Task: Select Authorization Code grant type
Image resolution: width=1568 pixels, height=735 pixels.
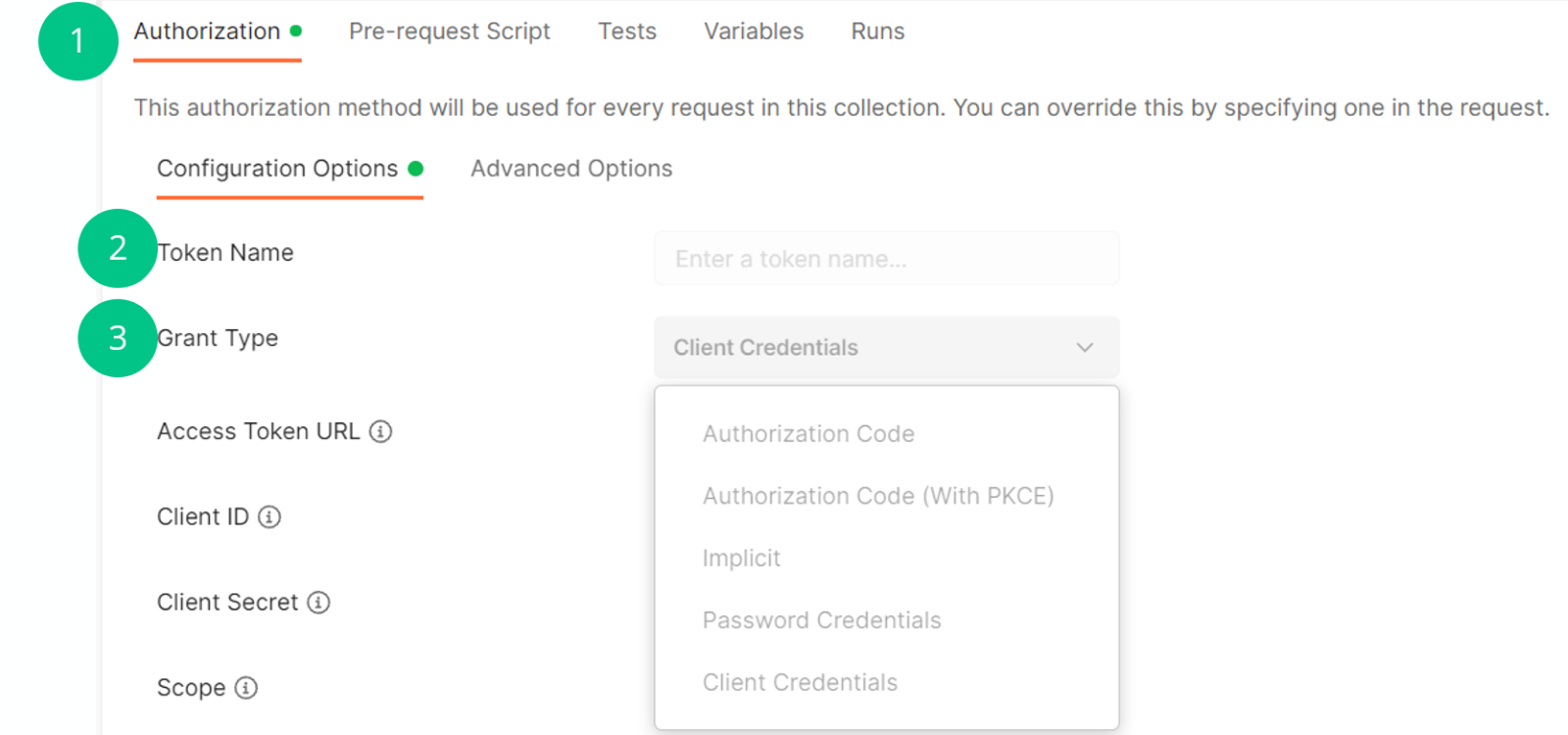Action: tap(808, 434)
